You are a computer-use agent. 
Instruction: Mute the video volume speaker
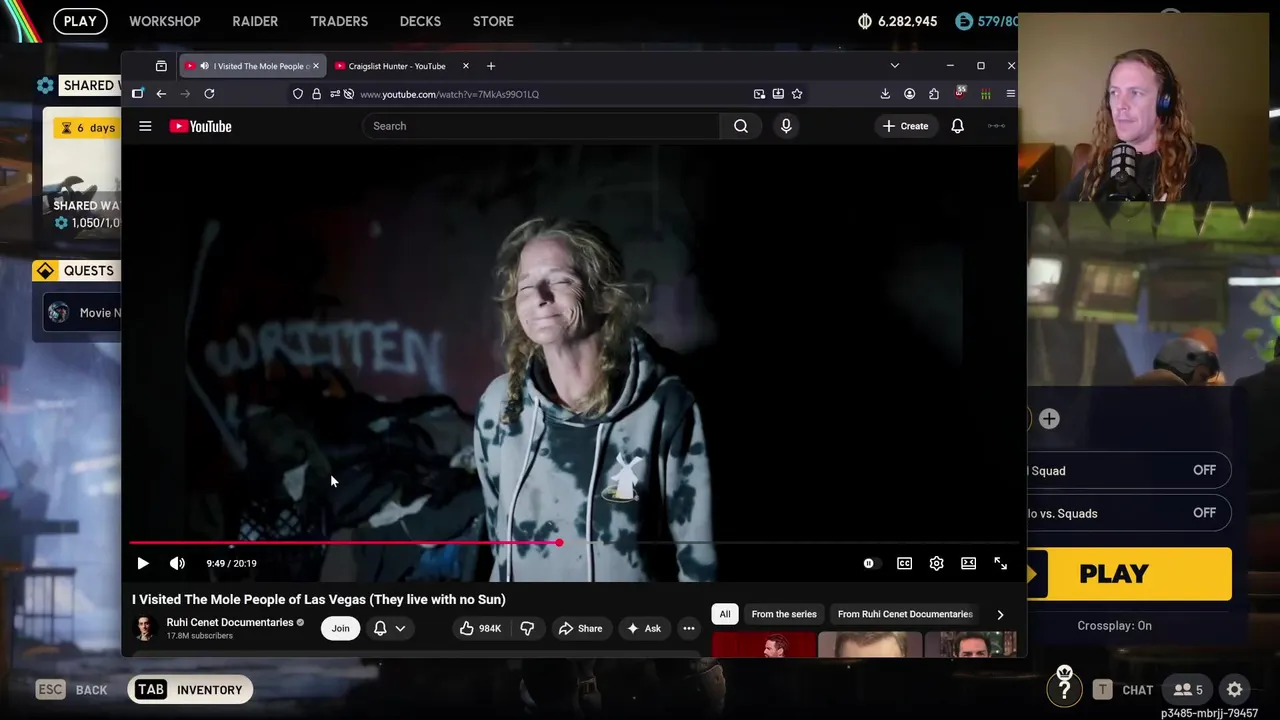tap(177, 563)
